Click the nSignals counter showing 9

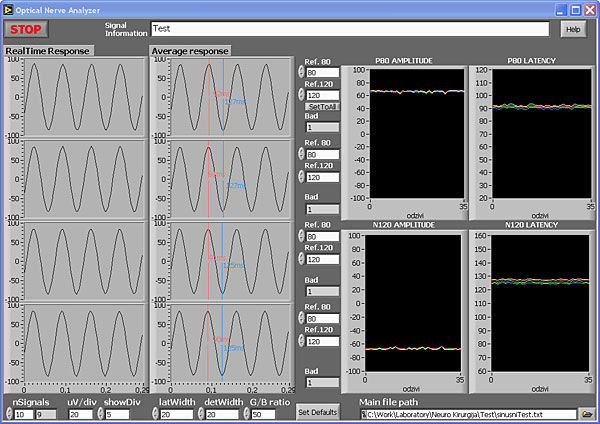pos(46,414)
